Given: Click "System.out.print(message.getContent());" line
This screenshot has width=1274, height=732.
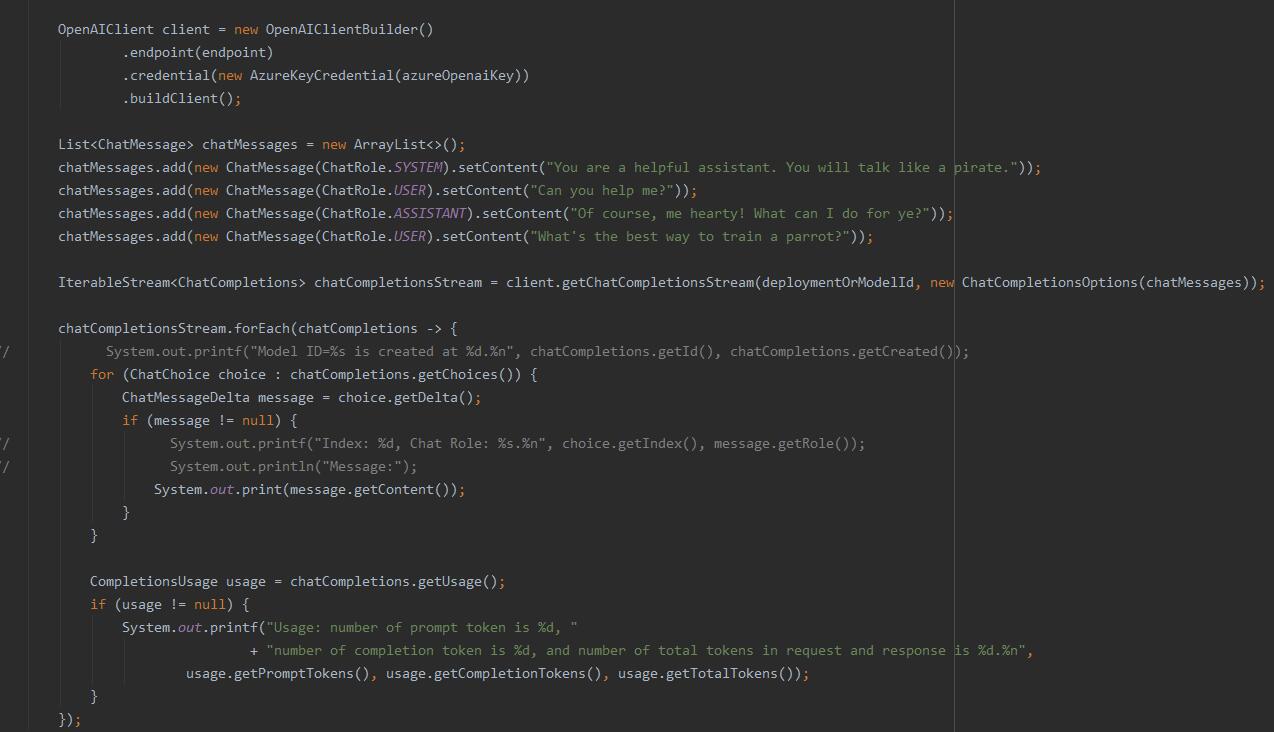Looking at the screenshot, I should click(x=309, y=489).
